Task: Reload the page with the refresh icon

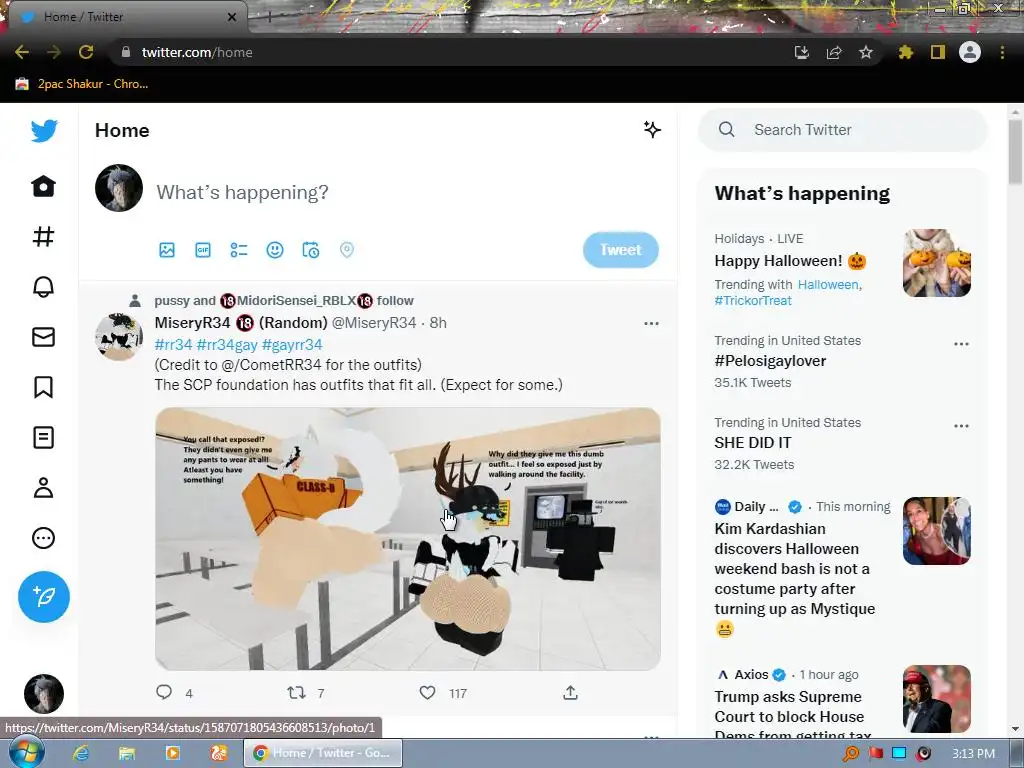Action: 86,52
